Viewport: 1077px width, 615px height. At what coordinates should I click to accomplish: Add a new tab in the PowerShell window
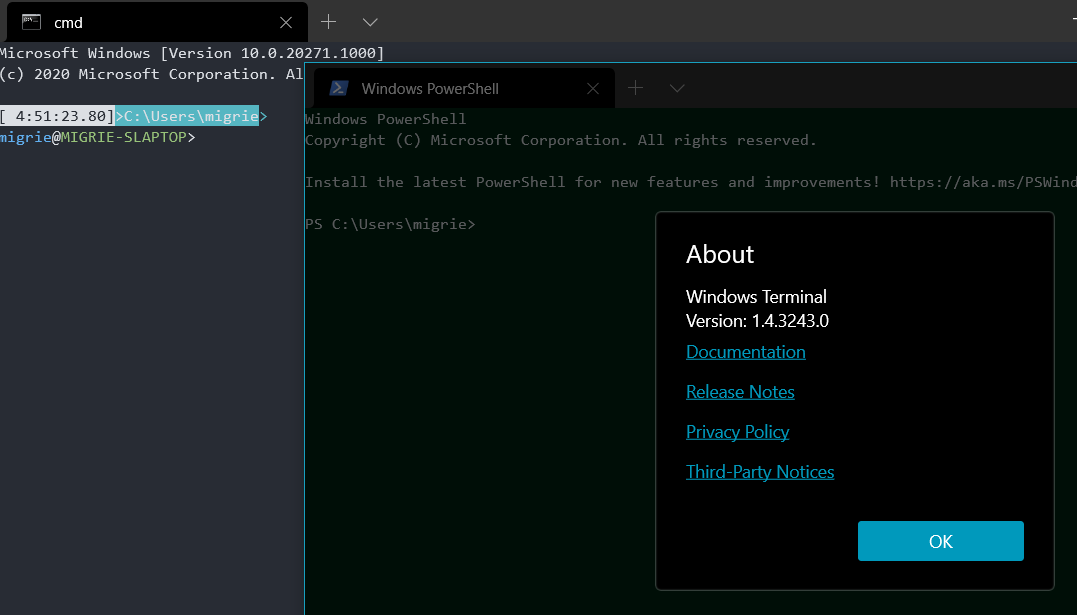tap(635, 88)
